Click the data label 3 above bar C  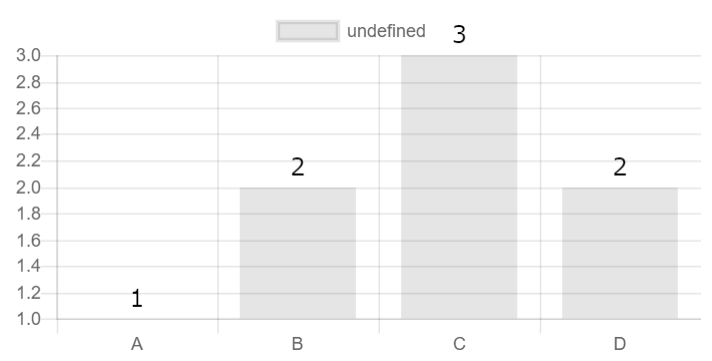pyautogui.click(x=459, y=34)
